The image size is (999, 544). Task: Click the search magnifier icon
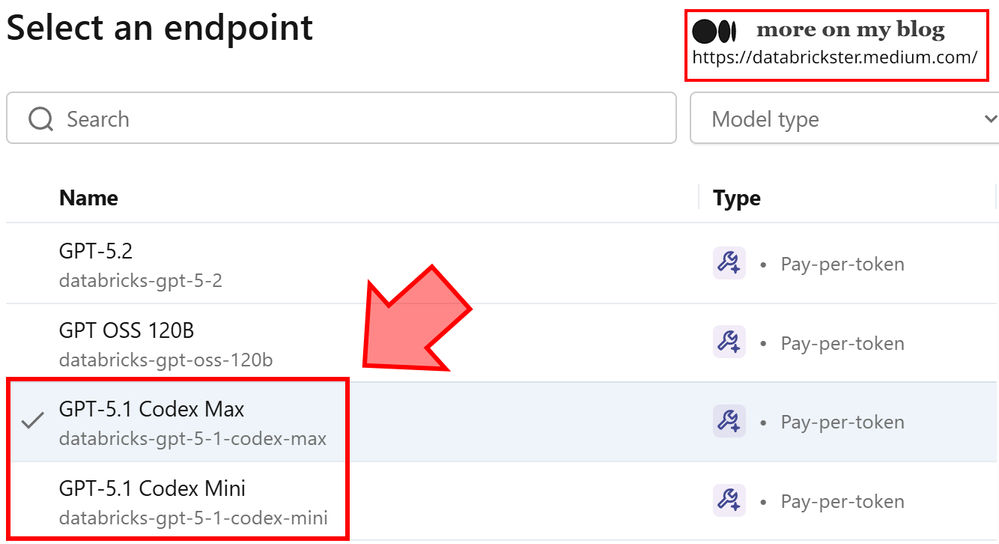click(41, 120)
